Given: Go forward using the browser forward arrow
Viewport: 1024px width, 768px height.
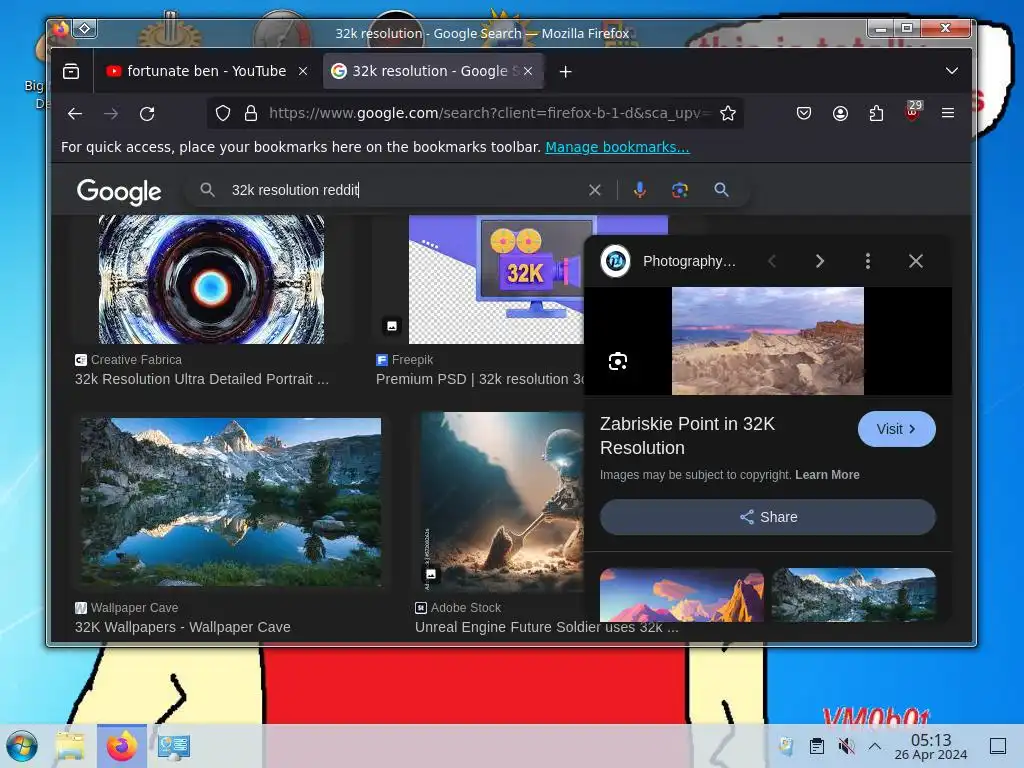Looking at the screenshot, I should pyautogui.click(x=111, y=114).
